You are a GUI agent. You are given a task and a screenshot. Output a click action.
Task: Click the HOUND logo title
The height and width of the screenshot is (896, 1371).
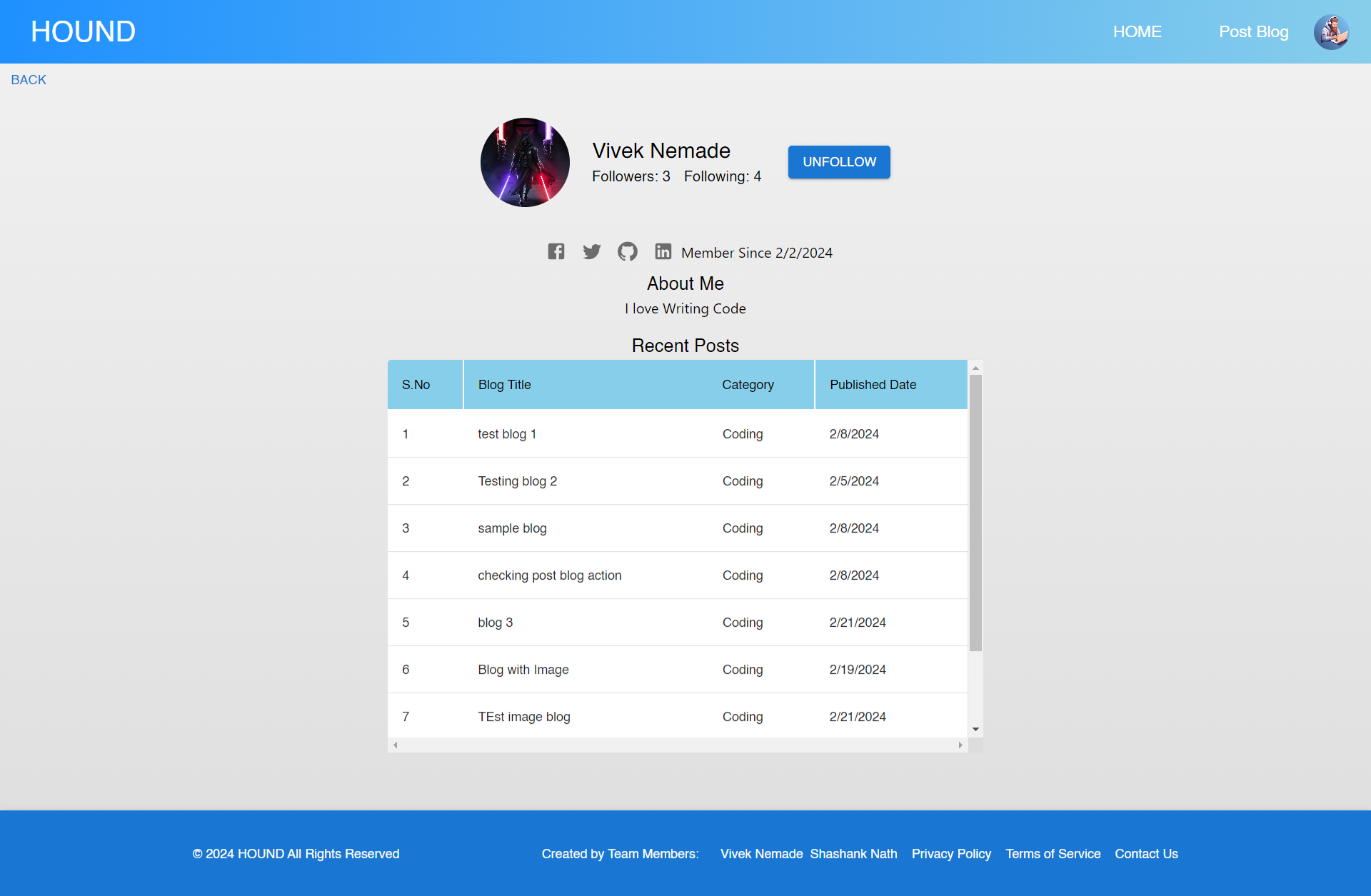pyautogui.click(x=83, y=32)
